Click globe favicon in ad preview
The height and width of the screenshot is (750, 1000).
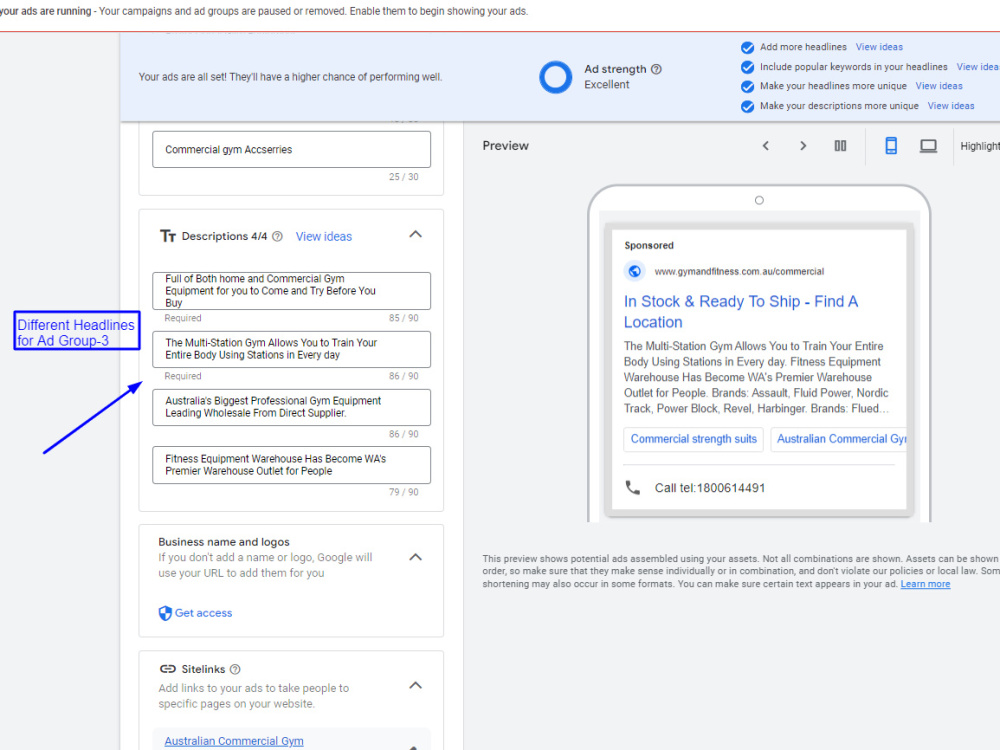[x=635, y=271]
